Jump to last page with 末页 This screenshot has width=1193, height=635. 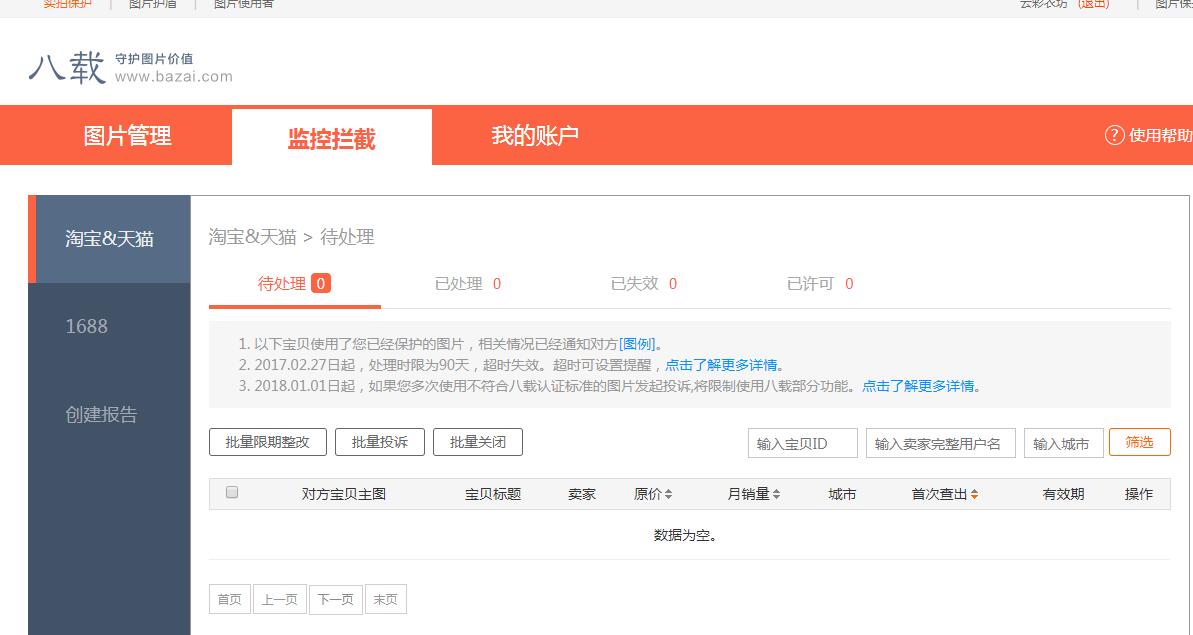pos(386,599)
